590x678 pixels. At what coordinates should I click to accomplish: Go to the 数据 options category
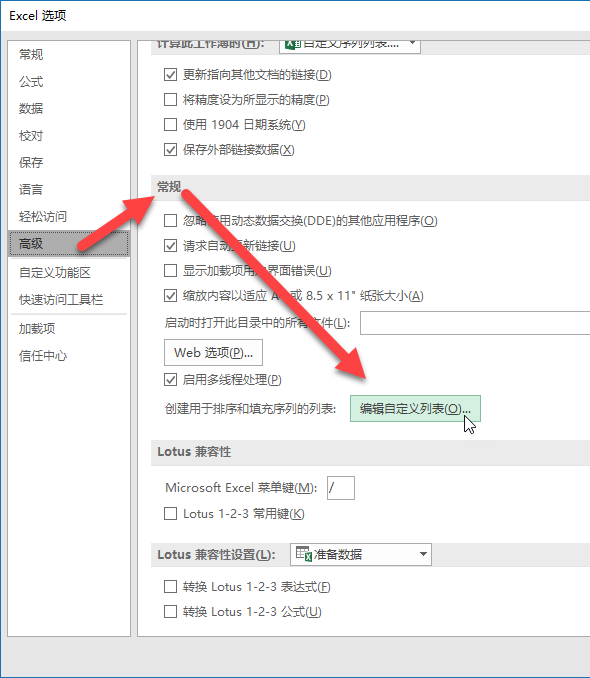(31, 109)
